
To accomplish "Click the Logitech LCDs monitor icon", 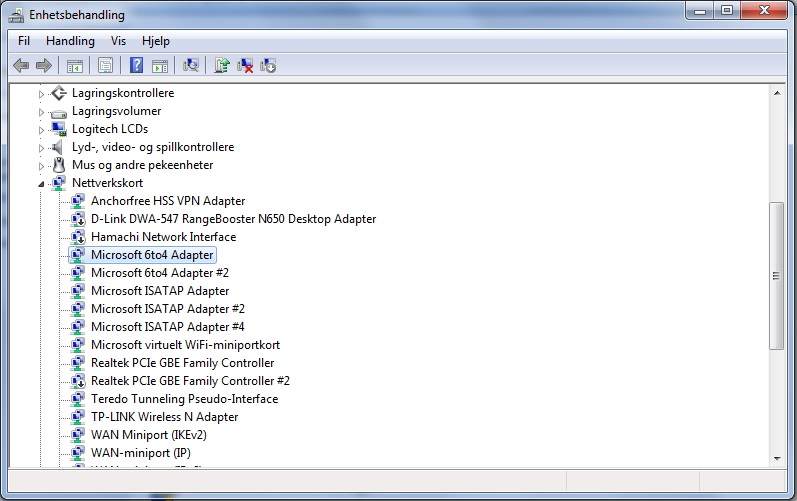I will pos(59,129).
